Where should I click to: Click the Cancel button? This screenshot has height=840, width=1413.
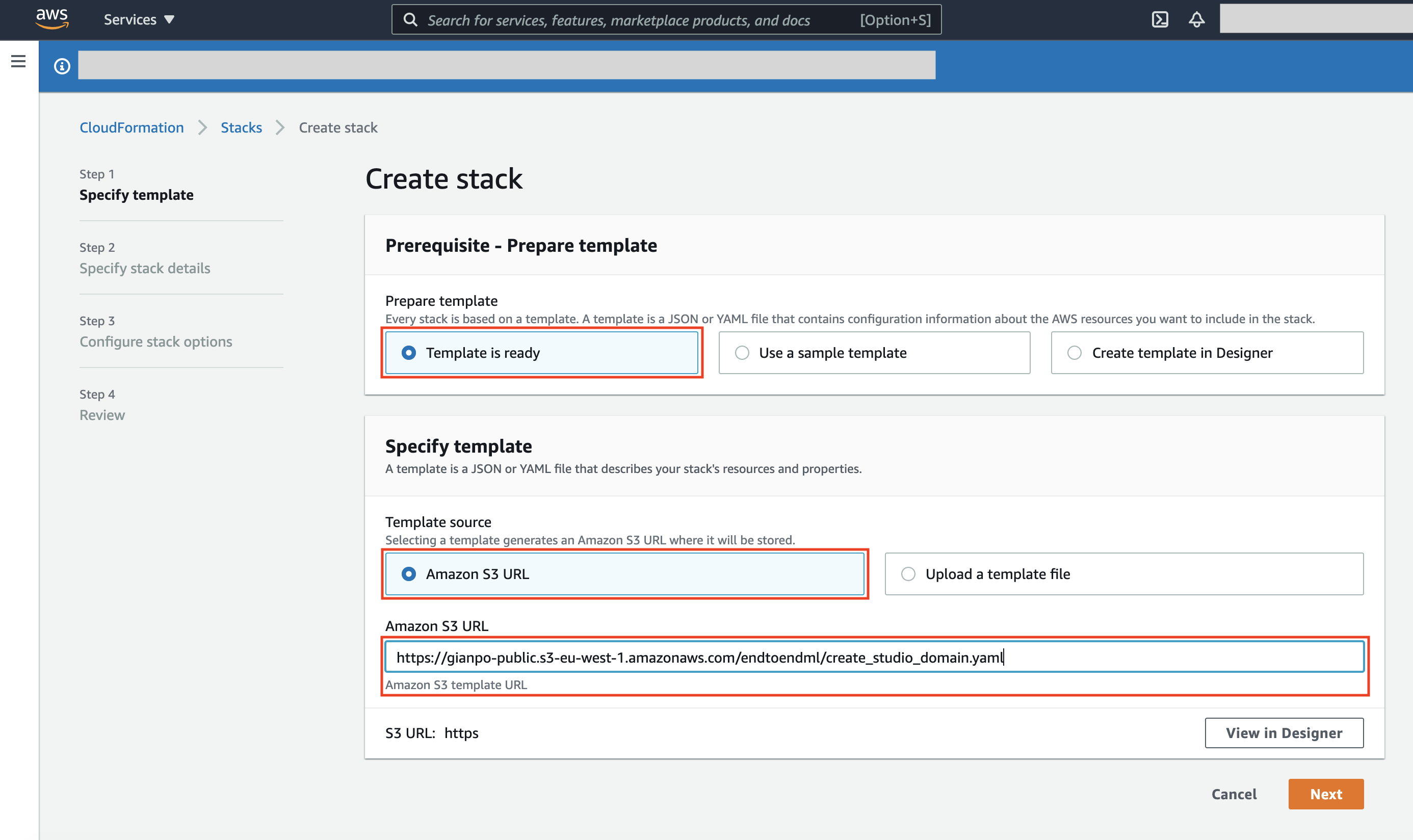[x=1234, y=794]
